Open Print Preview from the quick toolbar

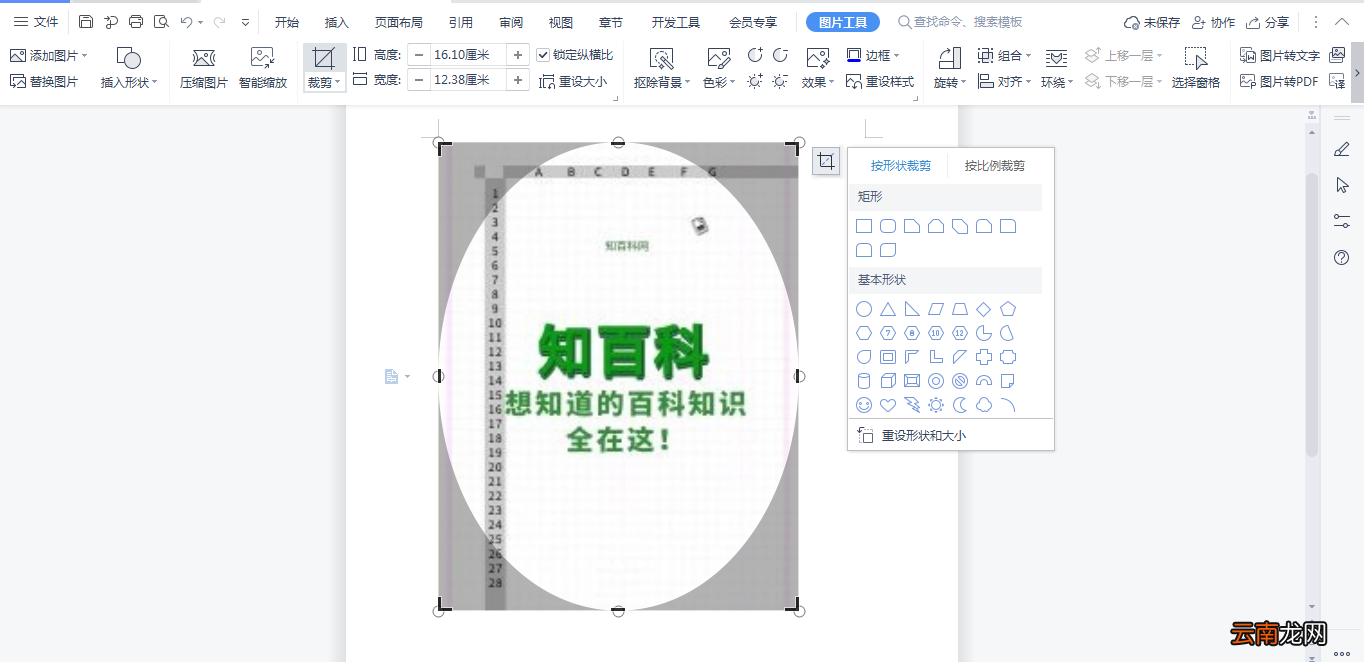click(161, 22)
